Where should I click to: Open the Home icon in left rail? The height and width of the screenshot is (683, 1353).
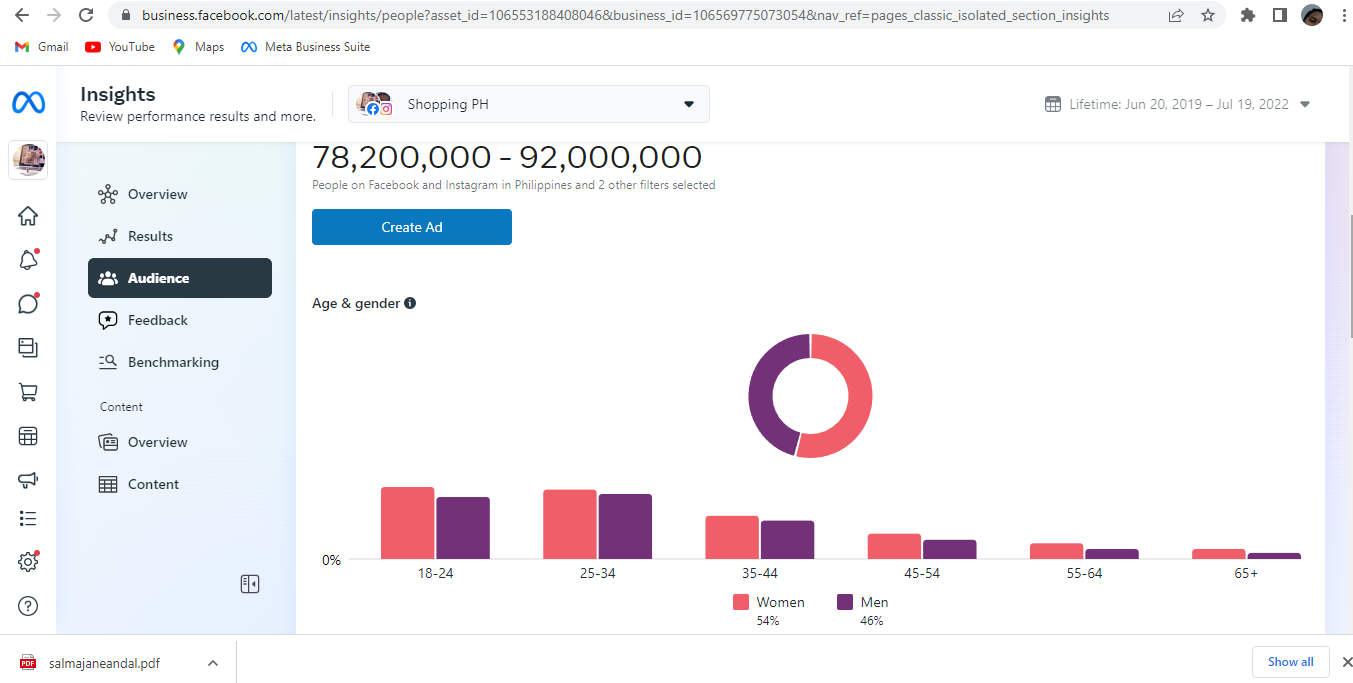coord(28,216)
